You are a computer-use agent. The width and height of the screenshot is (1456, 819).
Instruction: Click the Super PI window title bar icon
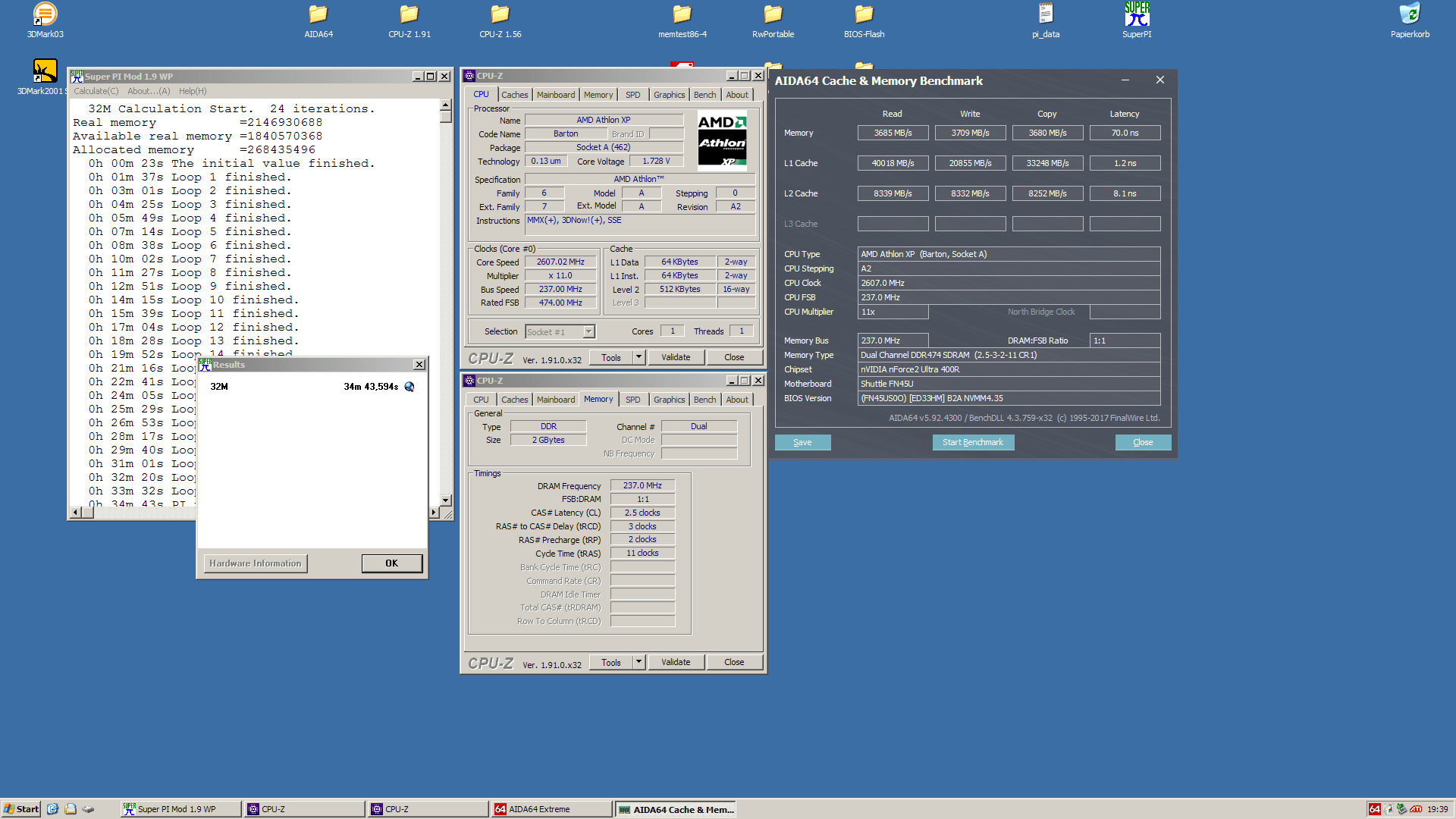[77, 77]
